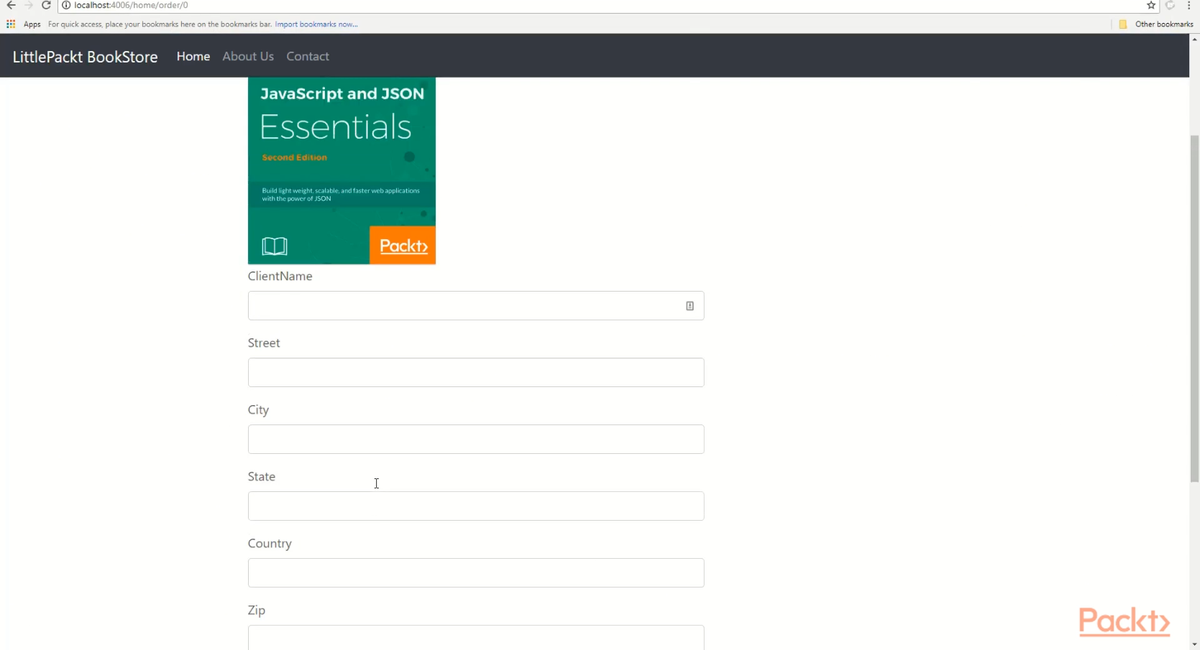Image resolution: width=1200 pixels, height=650 pixels.
Task: Click the address bar URL
Action: (x=131, y=6)
